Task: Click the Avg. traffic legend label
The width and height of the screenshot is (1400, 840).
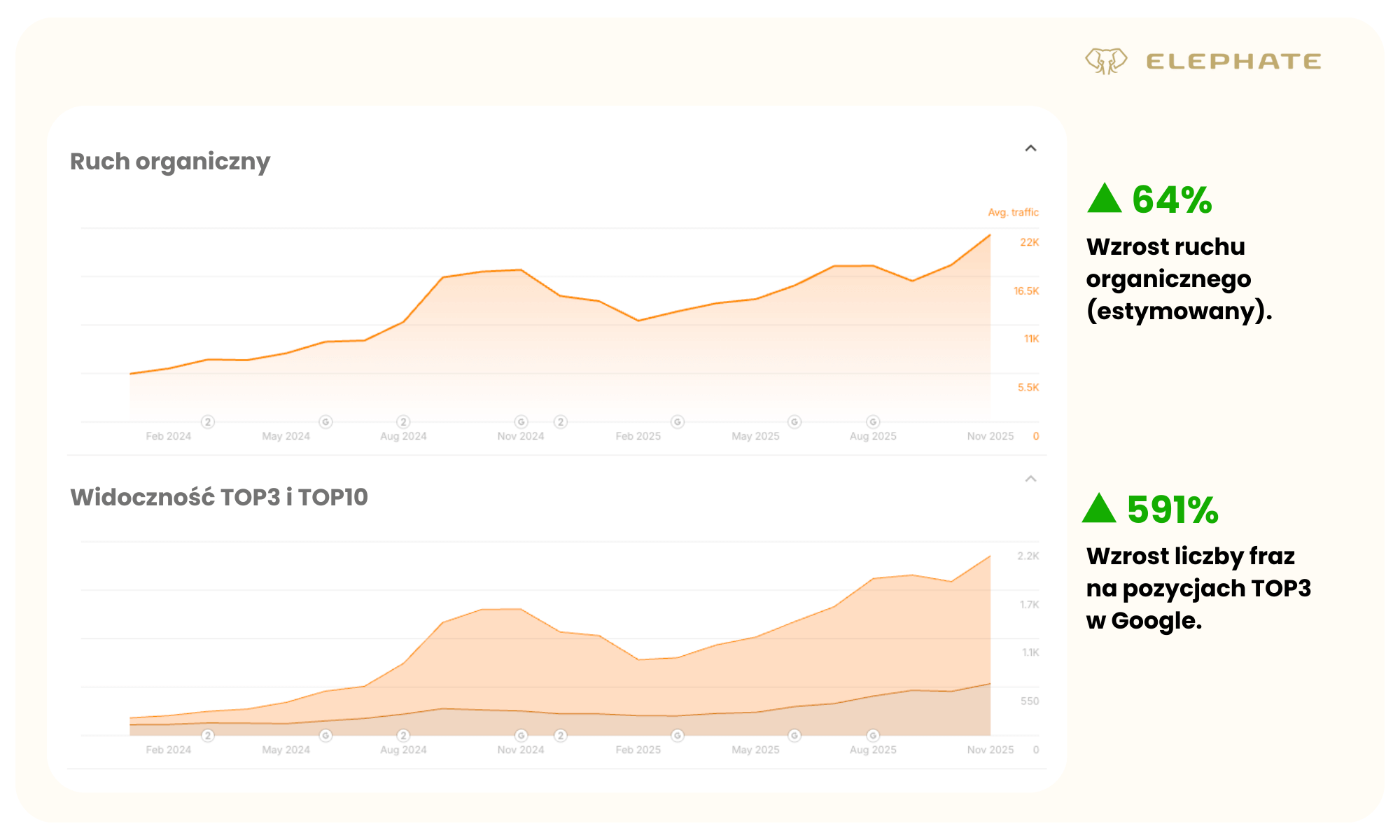Action: pos(1013,212)
